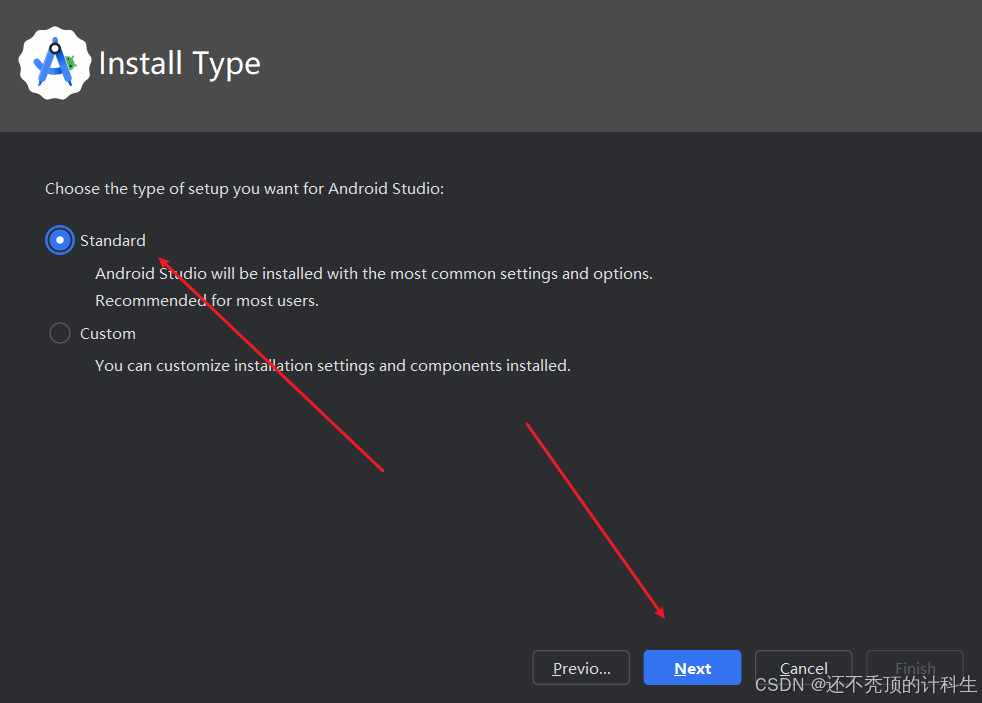The image size is (982, 703).
Task: Go back with the Previo... button
Action: click(581, 668)
